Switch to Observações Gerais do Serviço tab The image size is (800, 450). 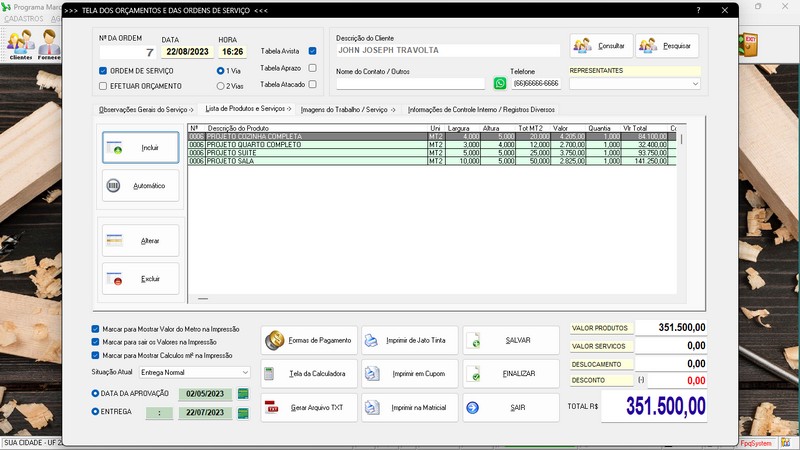(x=146, y=109)
